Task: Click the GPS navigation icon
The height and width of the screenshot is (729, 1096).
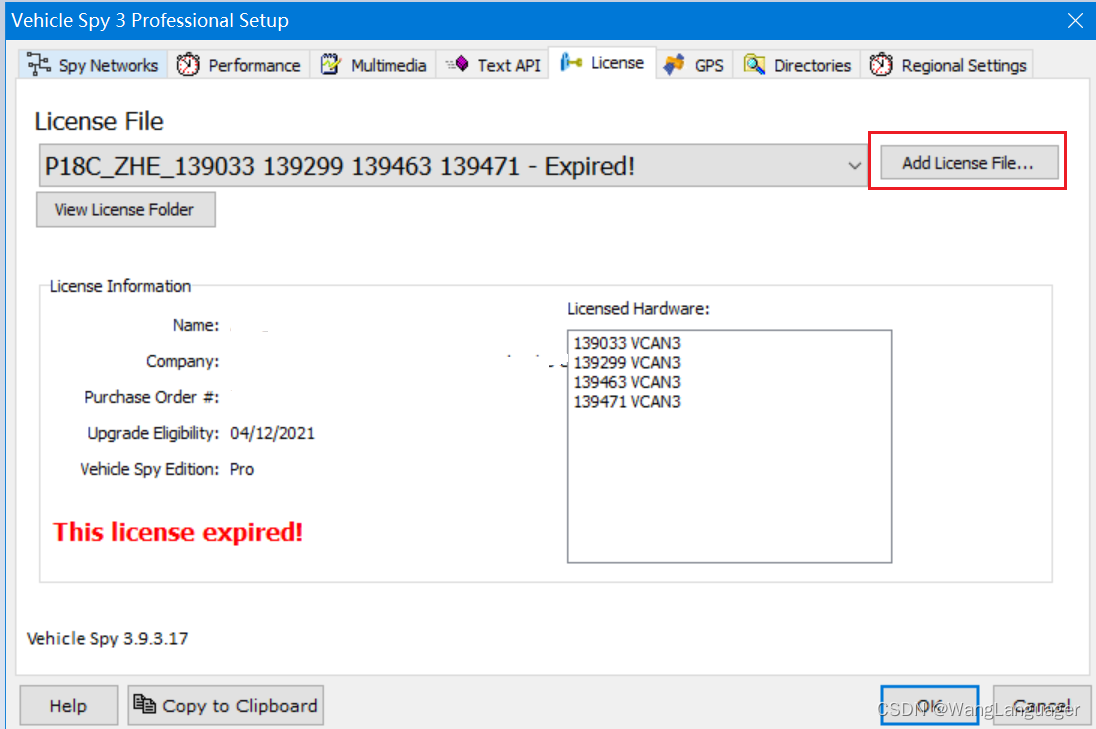Action: pyautogui.click(x=673, y=63)
